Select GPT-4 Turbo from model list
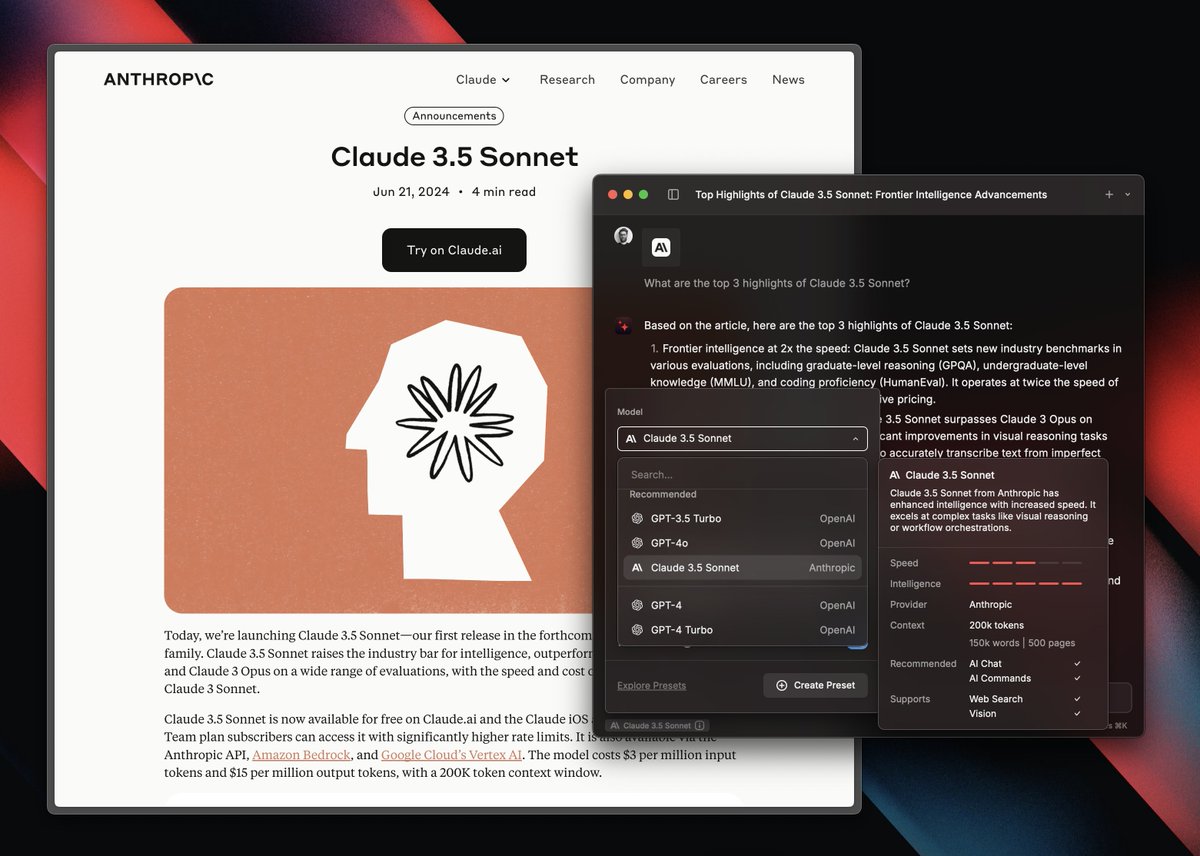The image size is (1200, 856). click(x=742, y=630)
